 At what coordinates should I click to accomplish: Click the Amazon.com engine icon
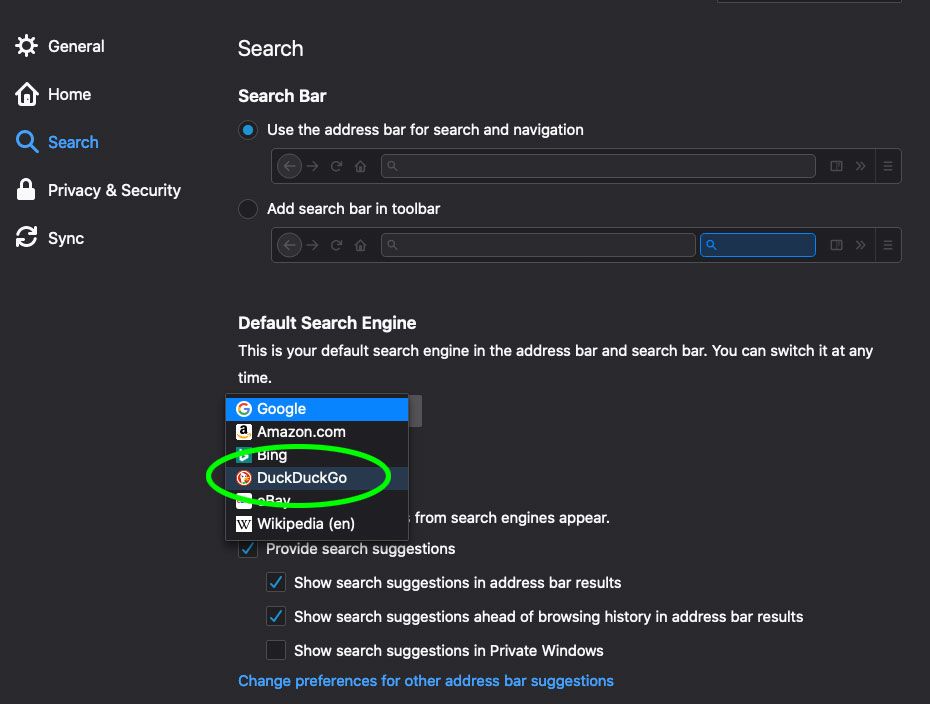pos(242,432)
